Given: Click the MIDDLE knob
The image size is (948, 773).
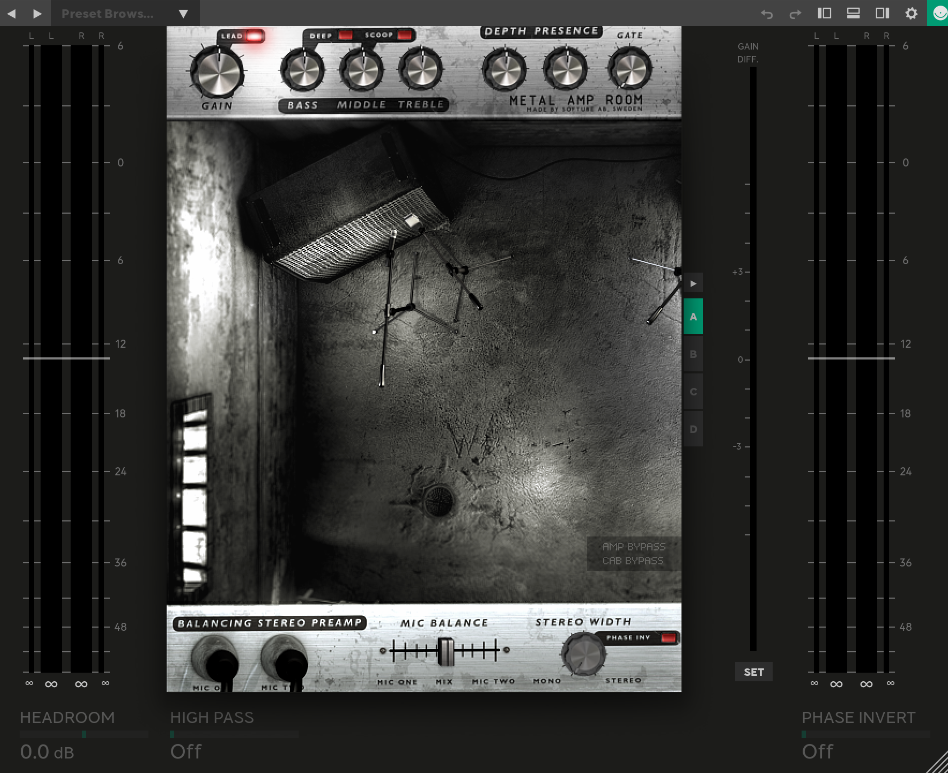Looking at the screenshot, I should point(362,70).
